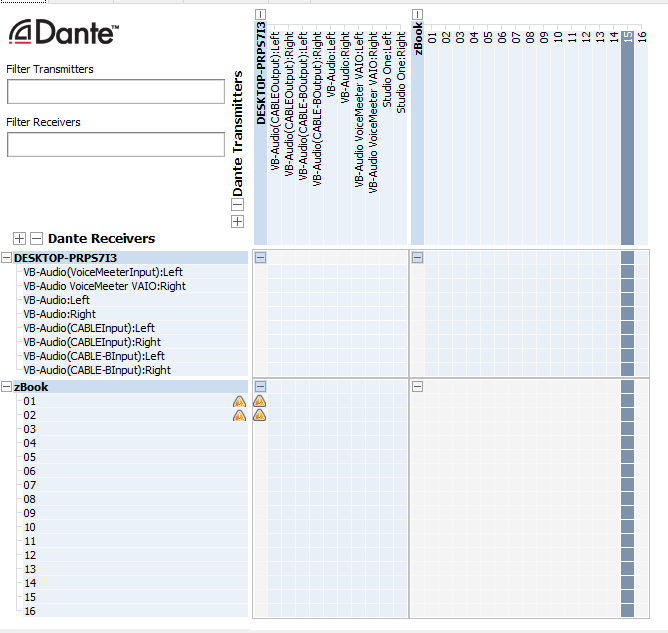Click the Dante logo

pyautogui.click(x=64, y=32)
